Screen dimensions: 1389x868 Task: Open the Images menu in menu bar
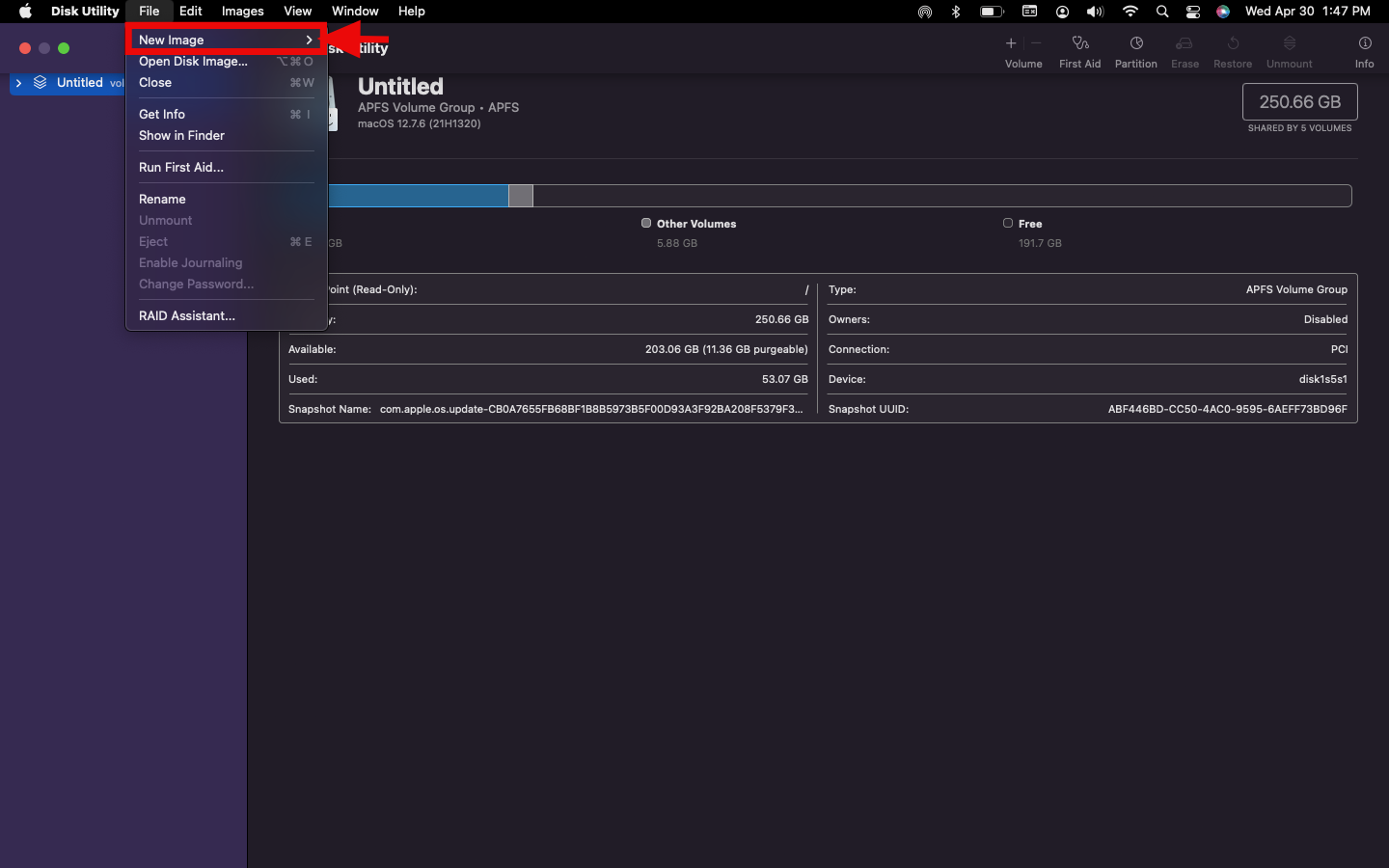click(x=242, y=12)
